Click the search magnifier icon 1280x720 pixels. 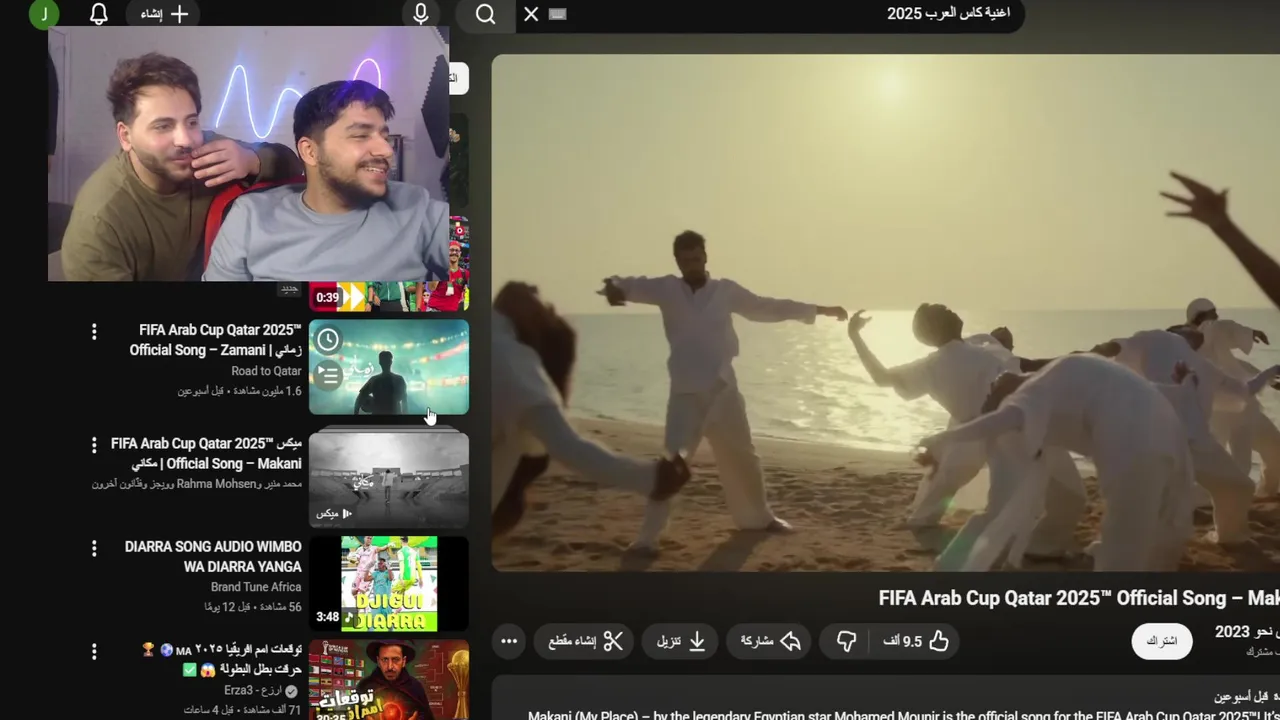coord(486,14)
